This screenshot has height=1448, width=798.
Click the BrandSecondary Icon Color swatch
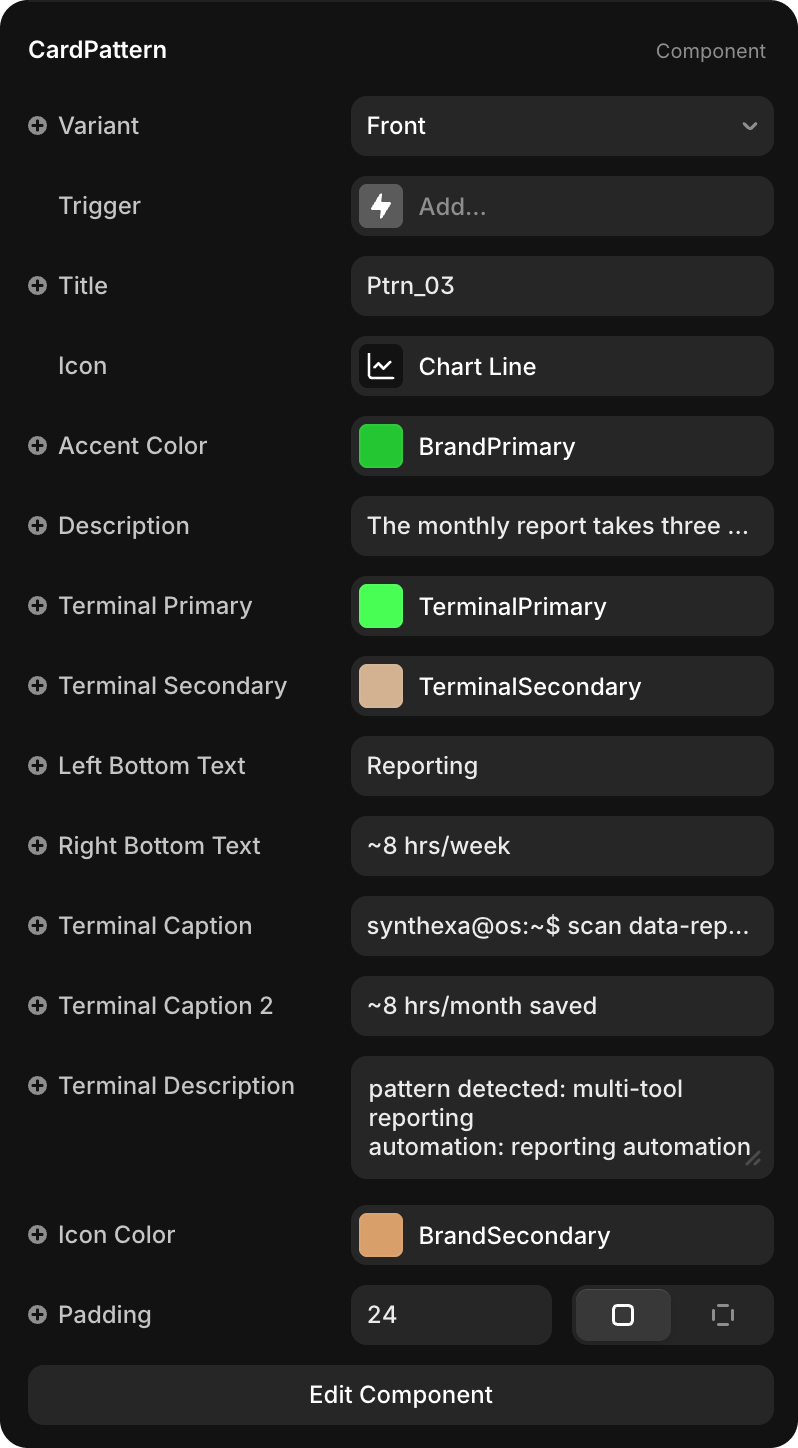pyautogui.click(x=381, y=1235)
